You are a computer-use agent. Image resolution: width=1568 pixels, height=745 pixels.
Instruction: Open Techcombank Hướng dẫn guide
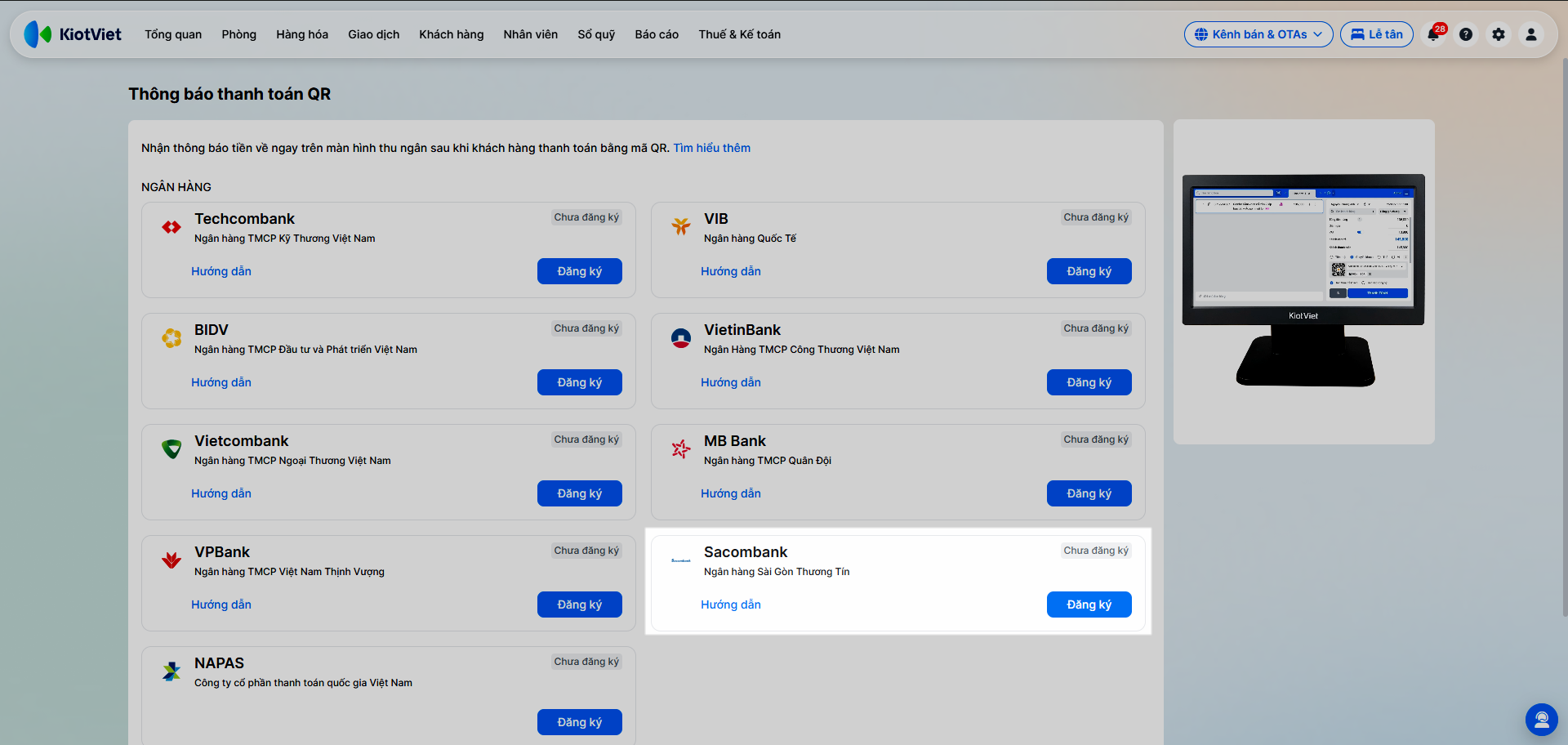(x=221, y=271)
